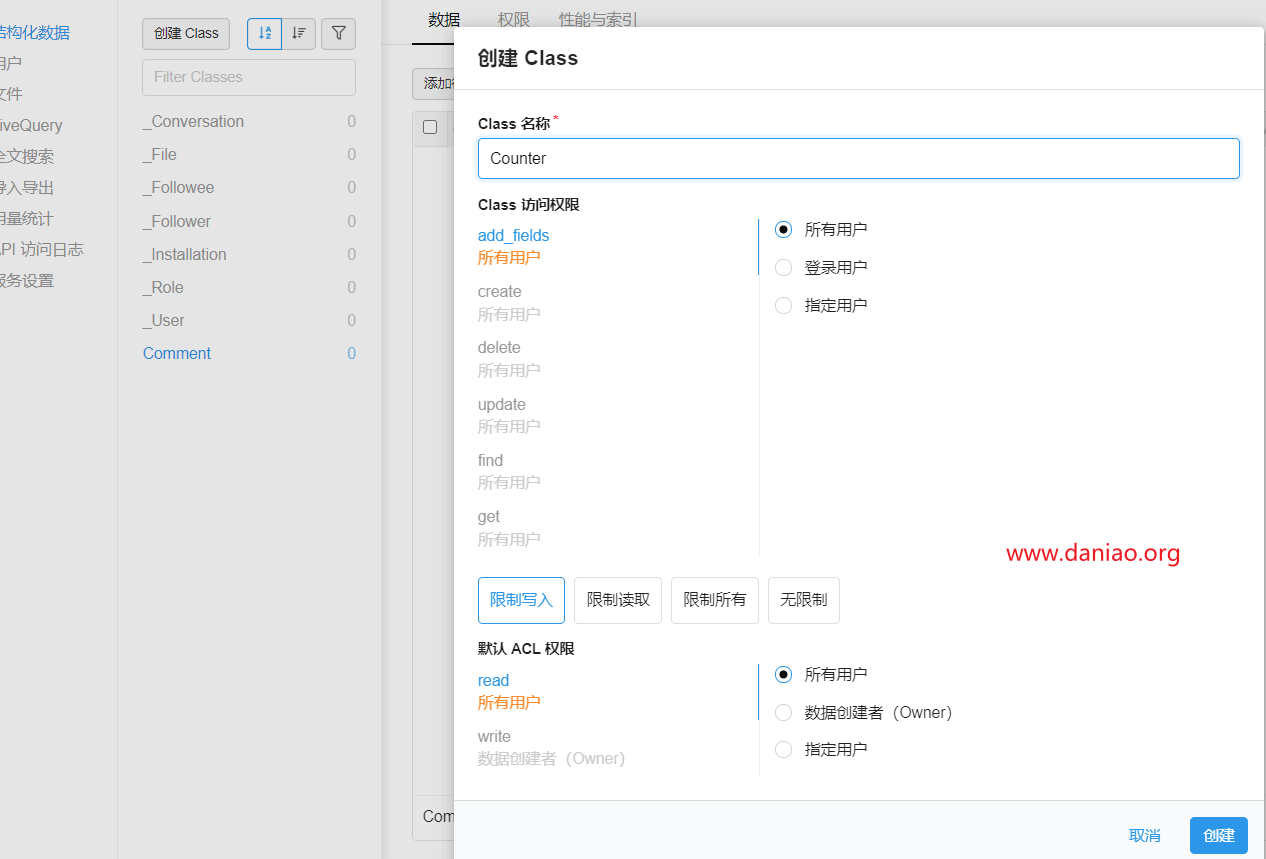Image resolution: width=1266 pixels, height=859 pixels.
Task: Click the Class 名称 input field
Action: (858, 158)
